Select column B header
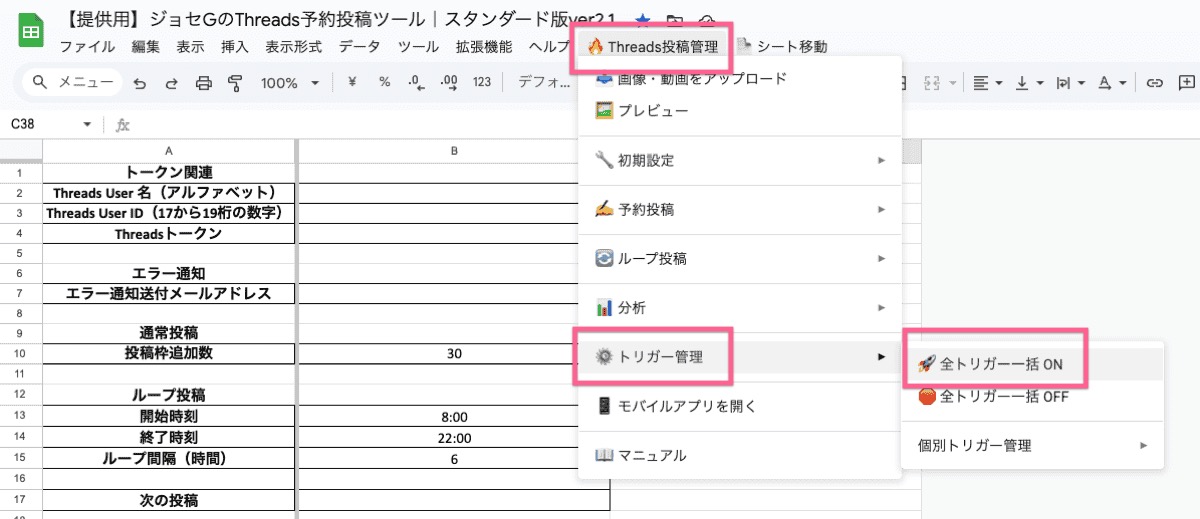The height and width of the screenshot is (519, 1200). point(454,151)
